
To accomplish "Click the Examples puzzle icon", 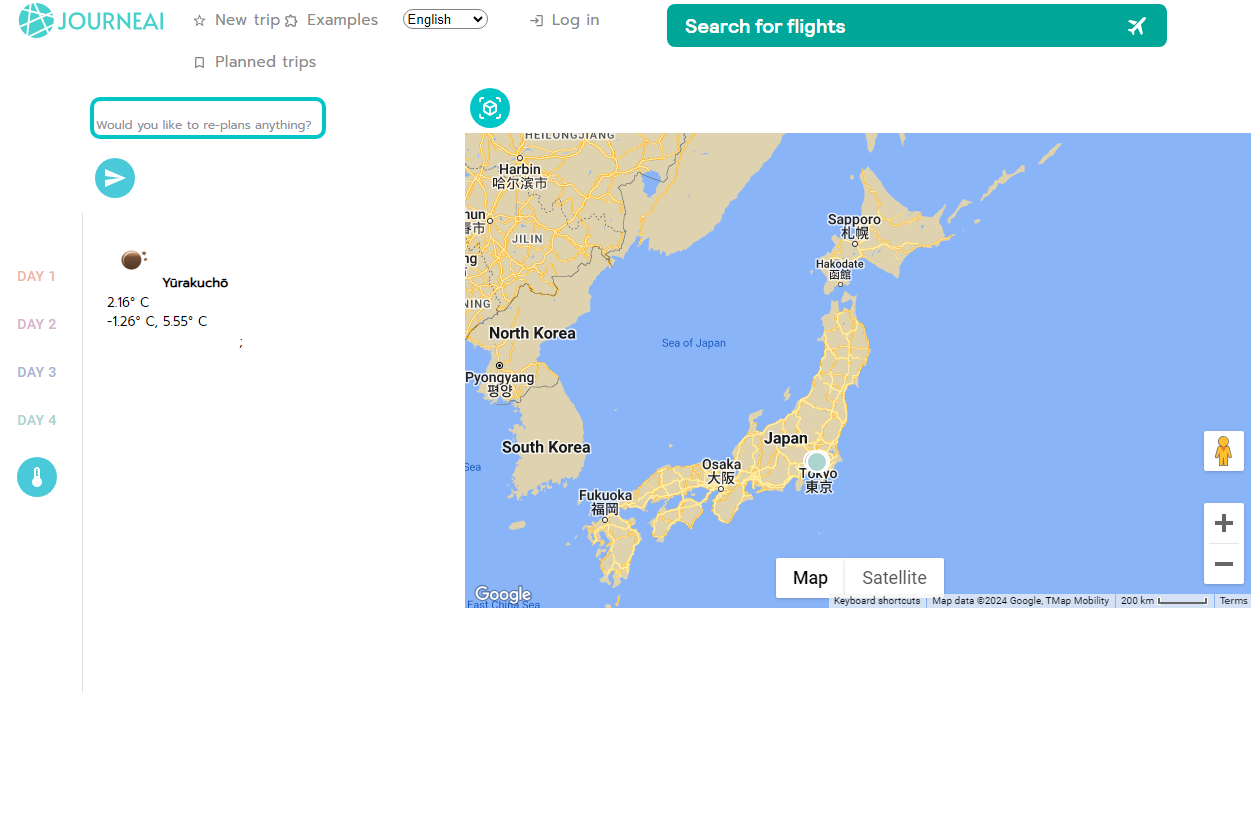I will 291,21.
